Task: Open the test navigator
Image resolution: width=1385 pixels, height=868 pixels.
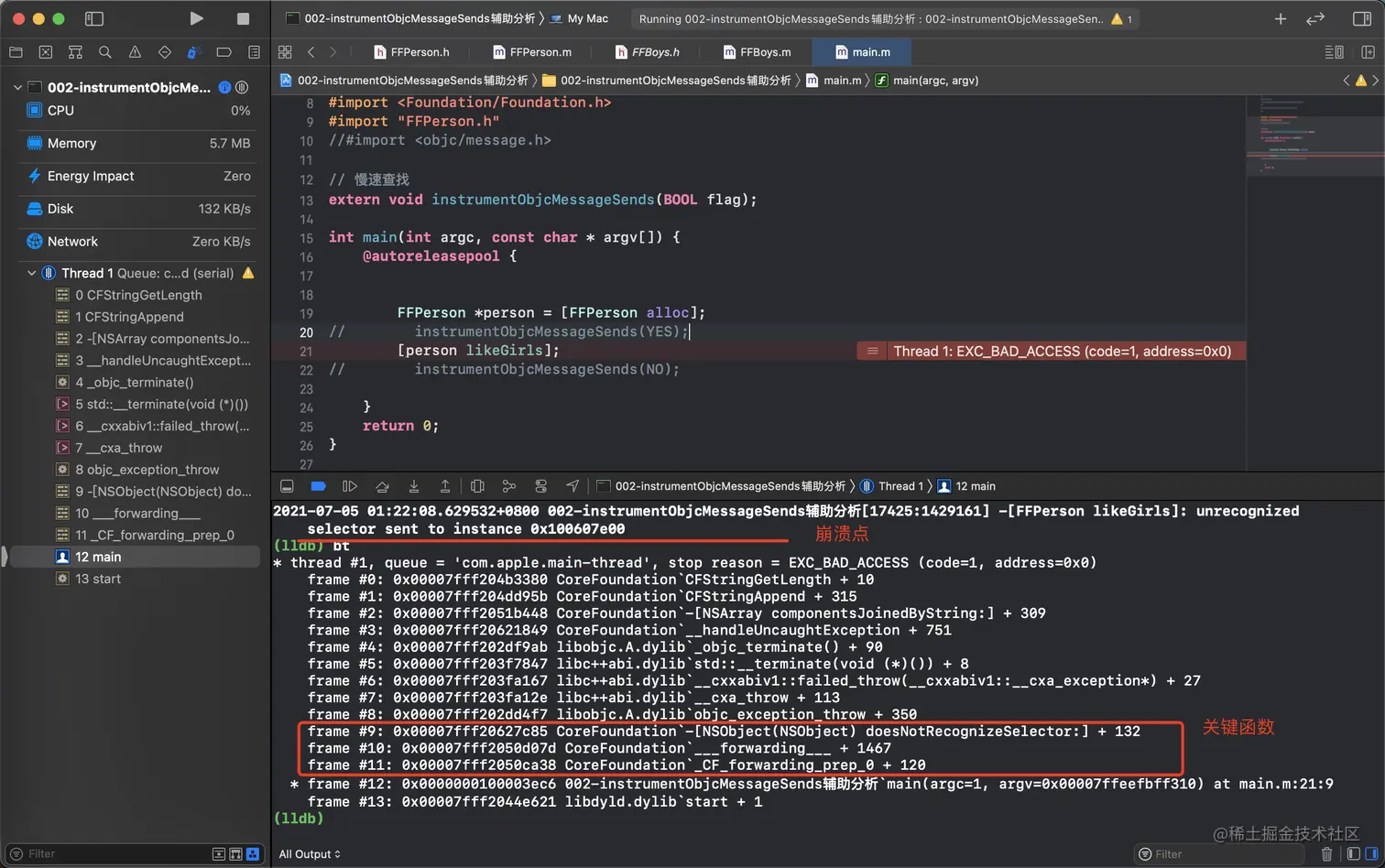Action: (x=165, y=52)
